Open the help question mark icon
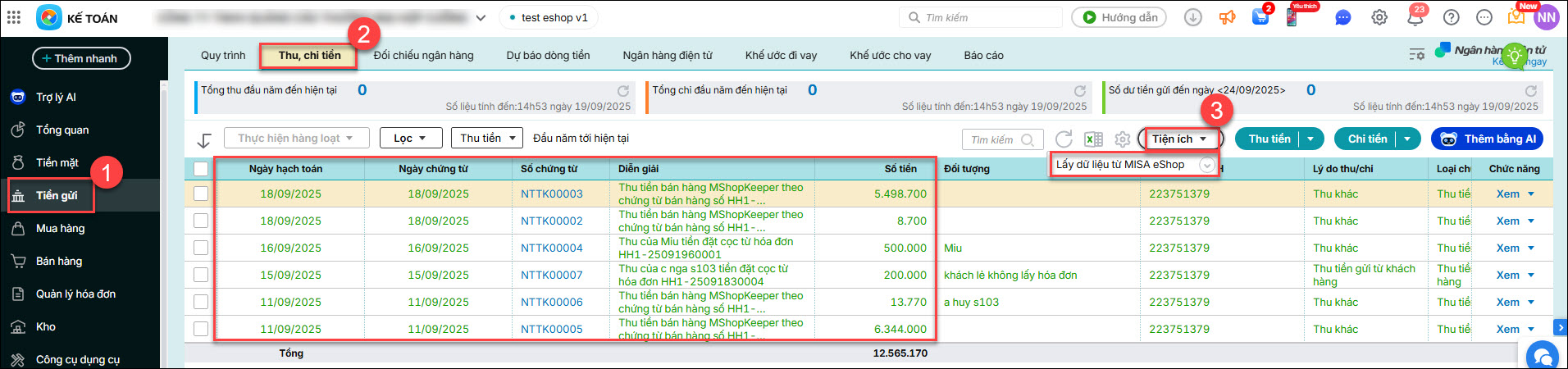The height and width of the screenshot is (369, 1568). pyautogui.click(x=1452, y=18)
